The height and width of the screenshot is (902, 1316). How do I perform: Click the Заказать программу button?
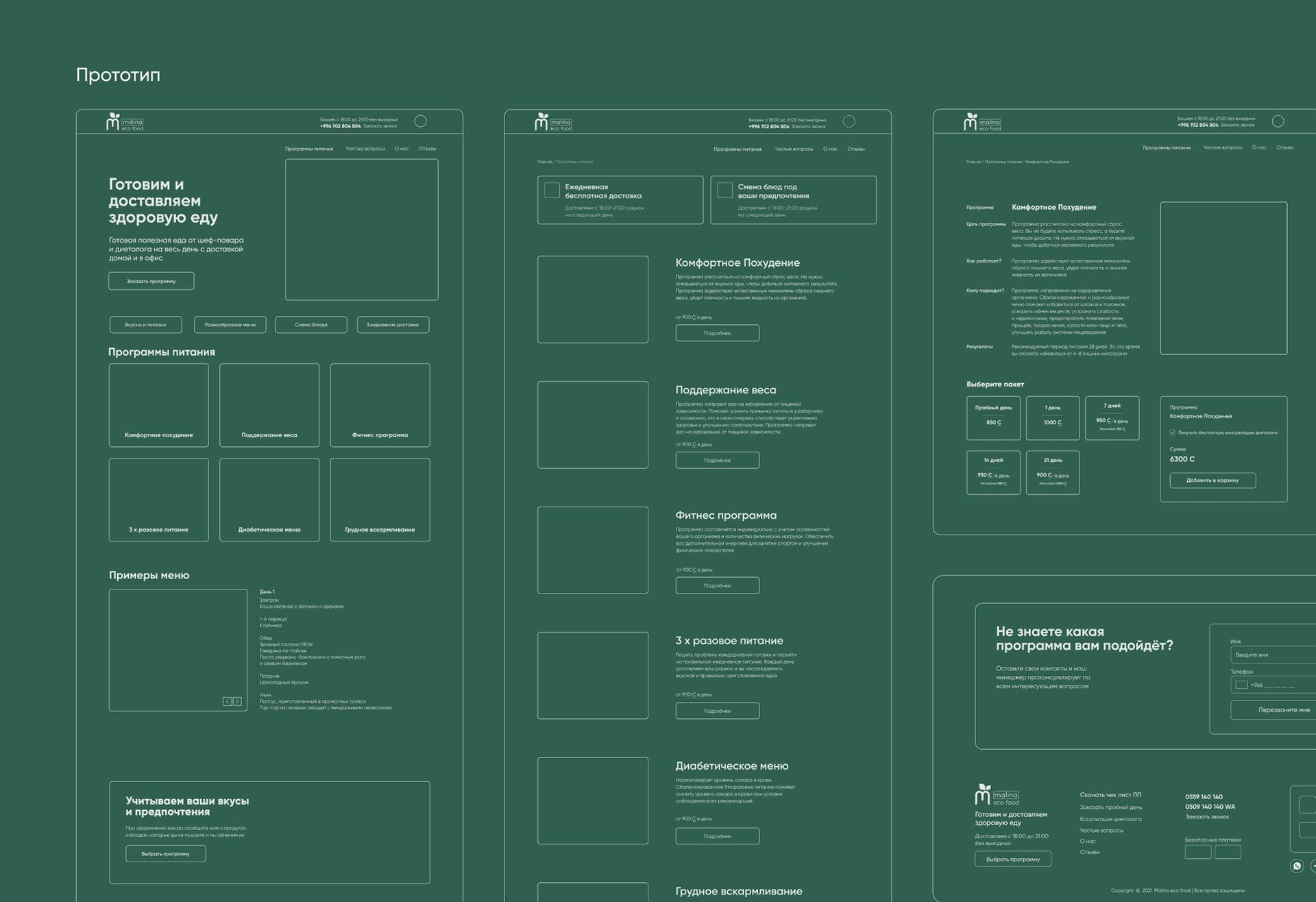click(x=151, y=281)
